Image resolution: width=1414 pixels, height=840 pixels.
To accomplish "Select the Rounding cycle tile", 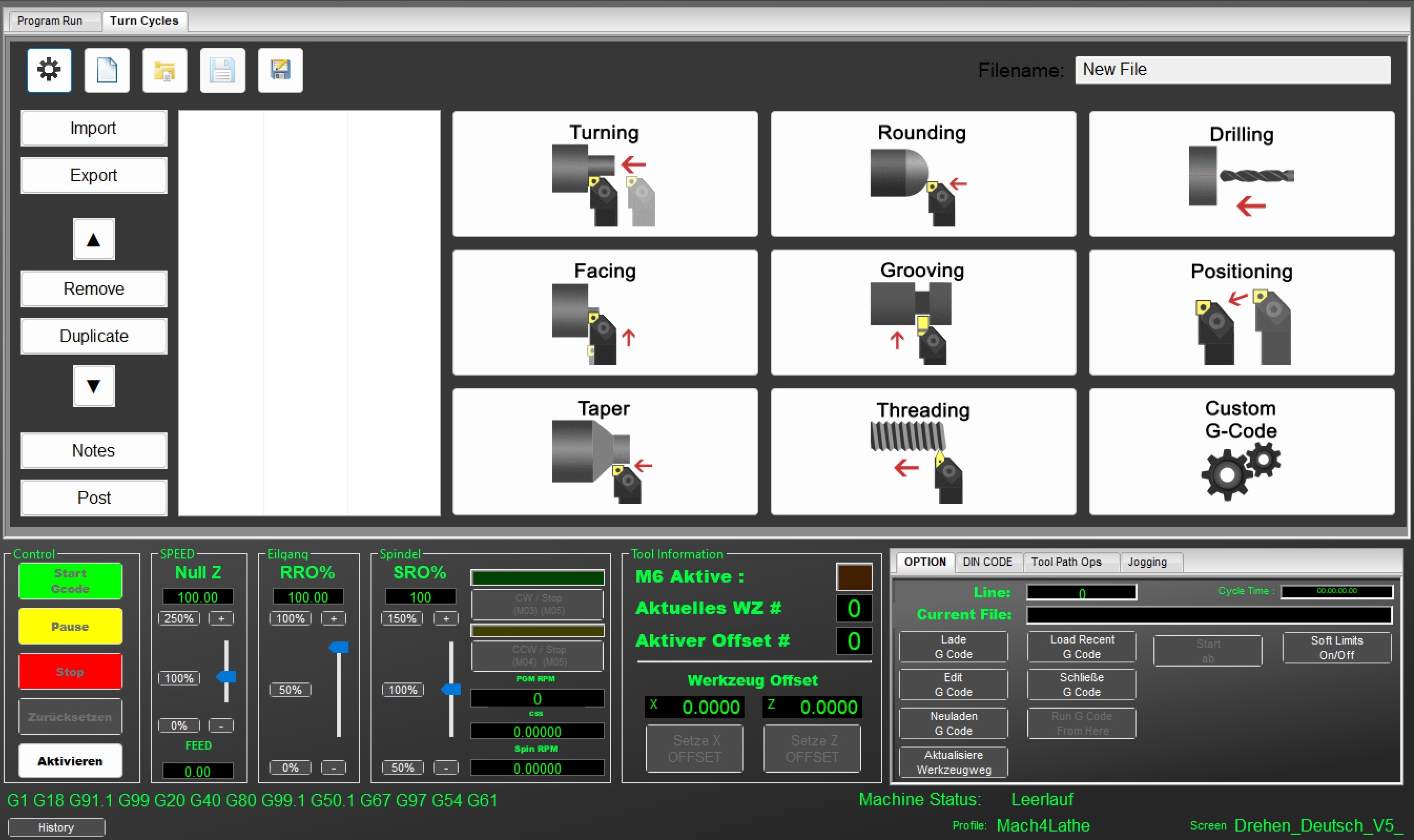I will click(x=923, y=174).
